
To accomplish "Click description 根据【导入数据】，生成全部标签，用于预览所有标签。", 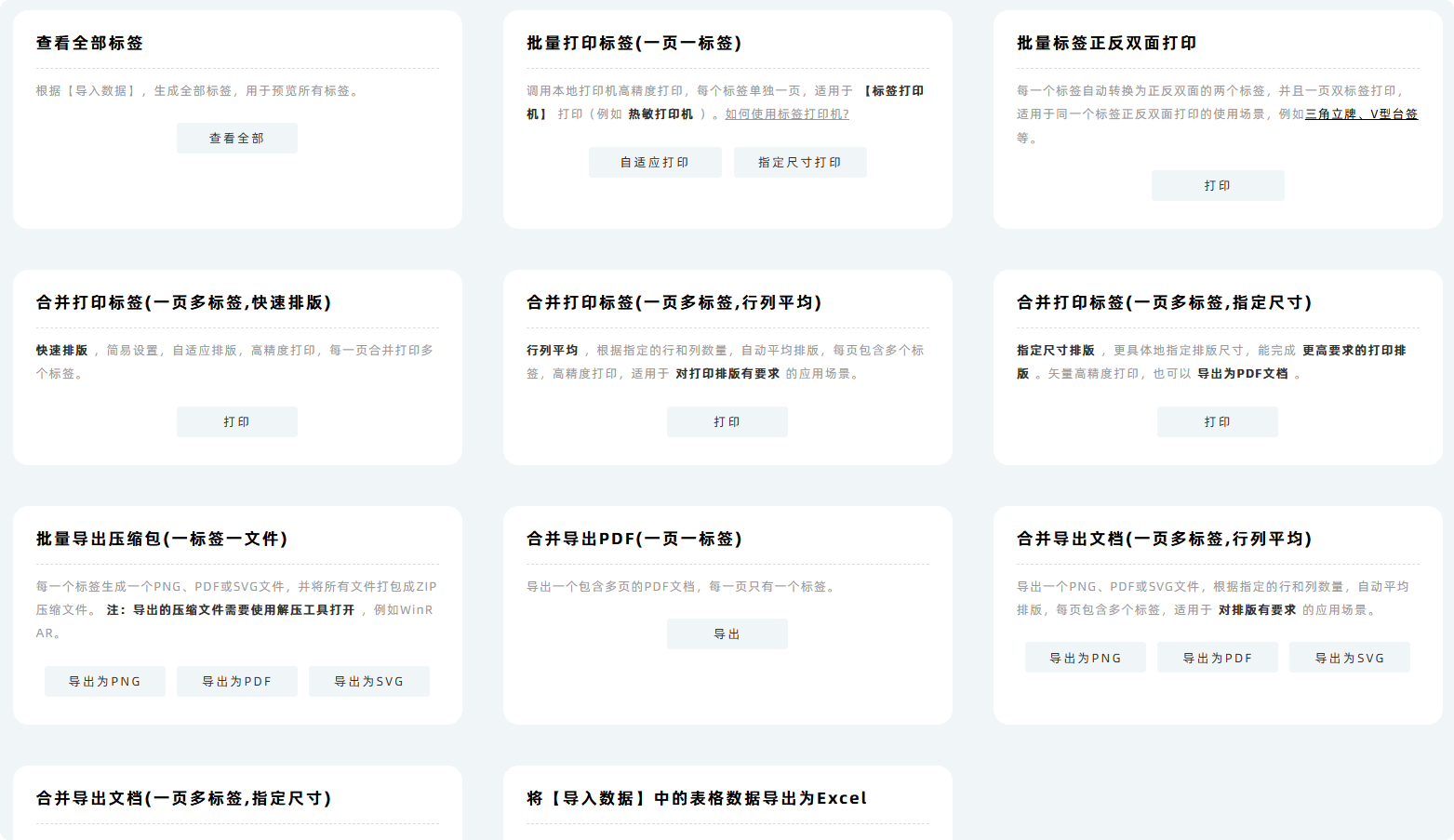I will coord(199,90).
